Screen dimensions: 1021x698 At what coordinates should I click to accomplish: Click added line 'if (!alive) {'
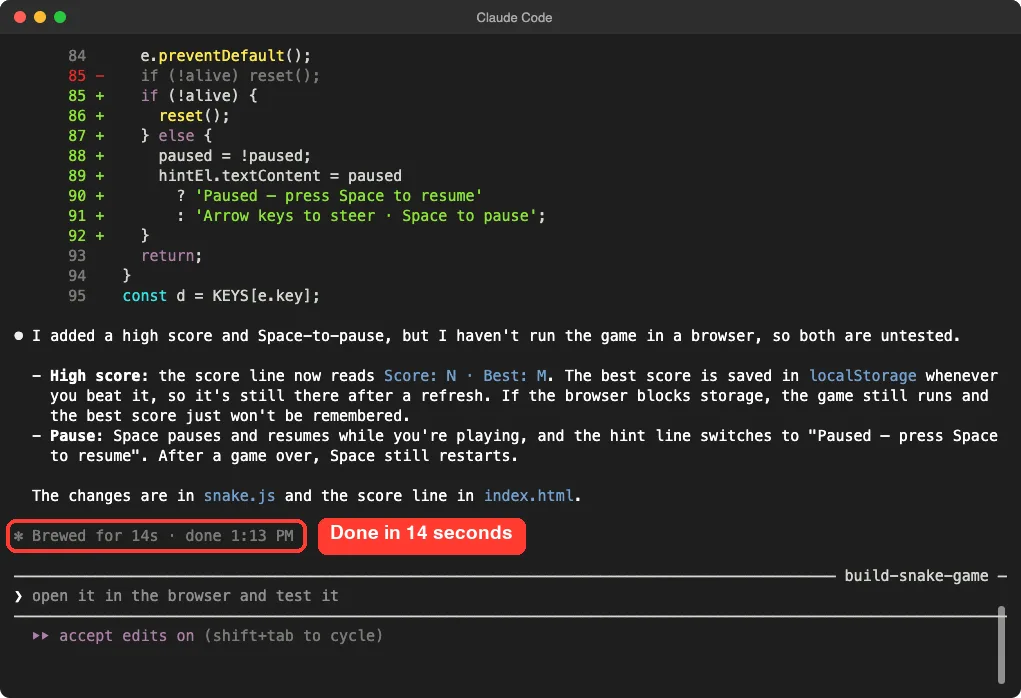click(199, 96)
